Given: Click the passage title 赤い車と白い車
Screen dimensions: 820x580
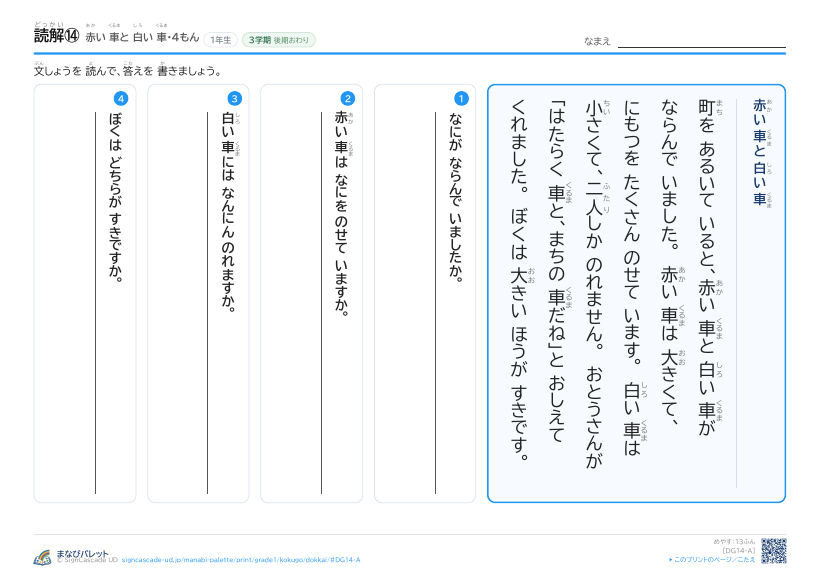Looking at the screenshot, I should click(x=759, y=152).
